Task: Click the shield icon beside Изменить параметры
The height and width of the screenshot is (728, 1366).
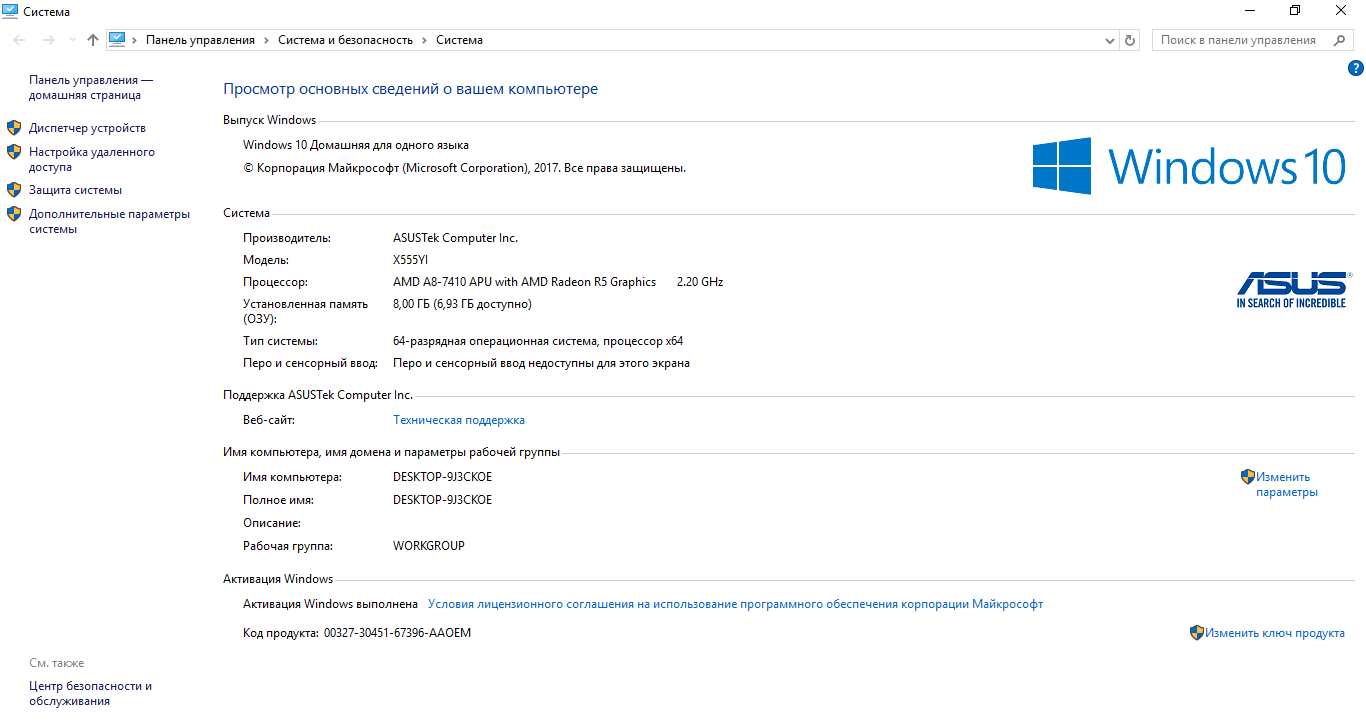Action: [1247, 477]
